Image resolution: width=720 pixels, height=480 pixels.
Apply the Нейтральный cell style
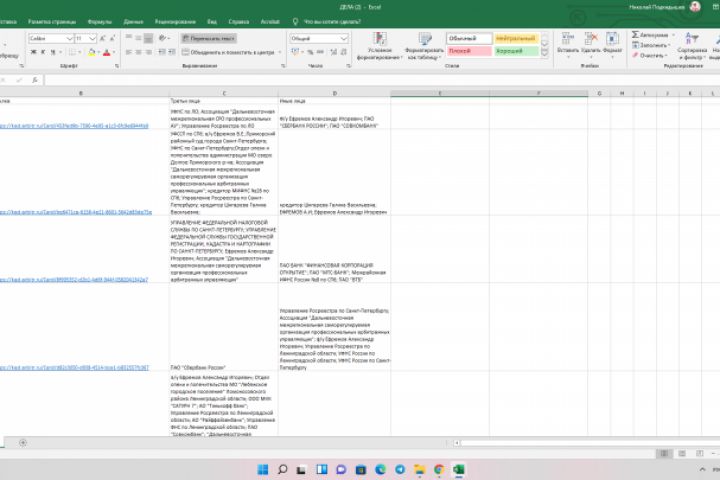coord(516,39)
